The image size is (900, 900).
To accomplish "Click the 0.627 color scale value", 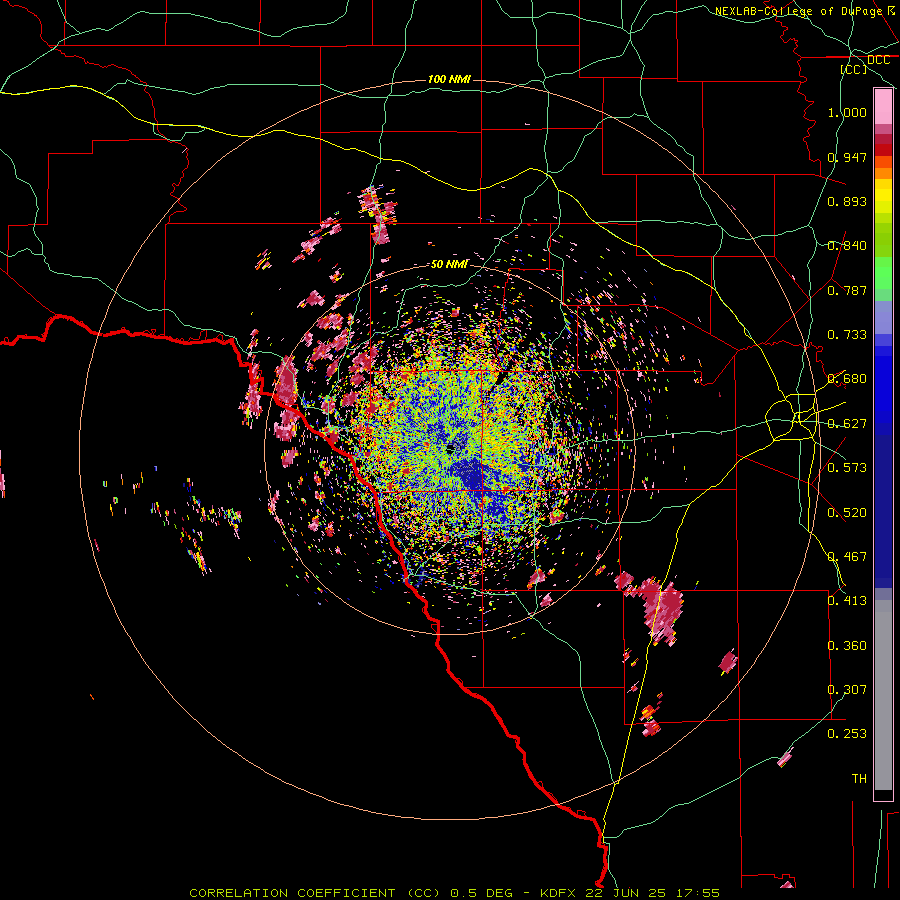I will [x=847, y=424].
